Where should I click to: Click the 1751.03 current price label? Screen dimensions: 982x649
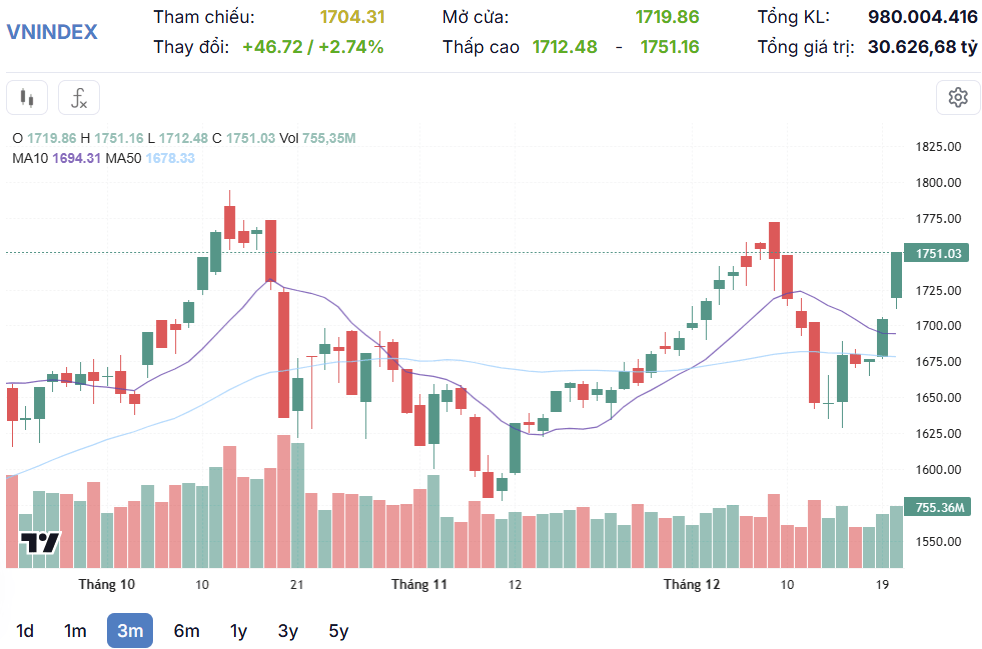coord(937,254)
